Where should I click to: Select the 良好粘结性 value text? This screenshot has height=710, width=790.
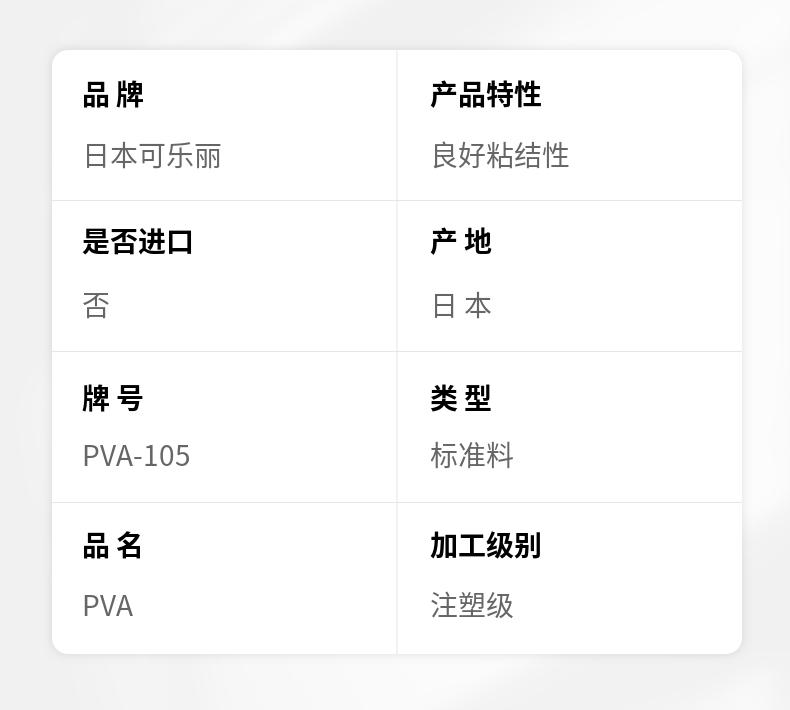[500, 156]
